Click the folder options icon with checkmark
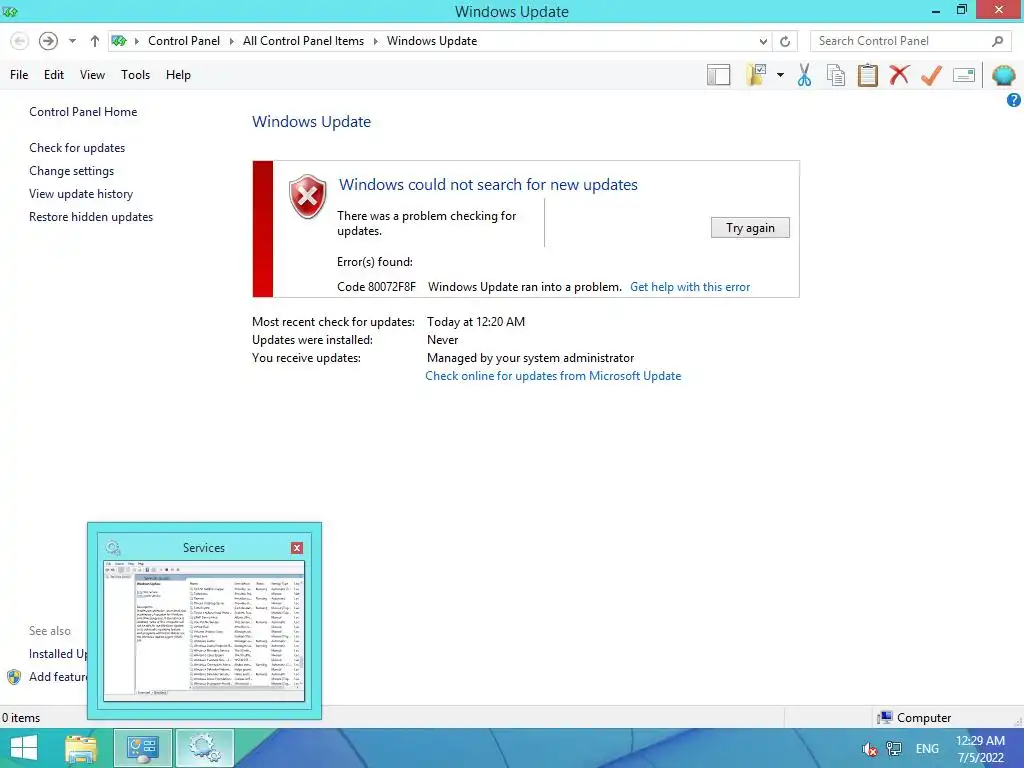Image resolution: width=1024 pixels, height=768 pixels. (x=756, y=75)
